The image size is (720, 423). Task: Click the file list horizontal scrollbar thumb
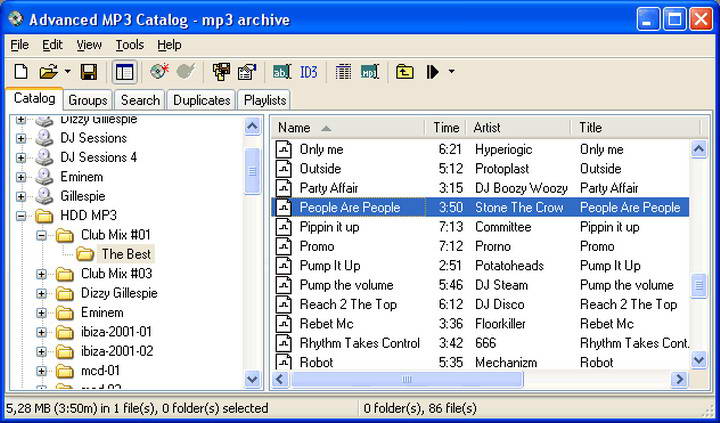coord(407,379)
